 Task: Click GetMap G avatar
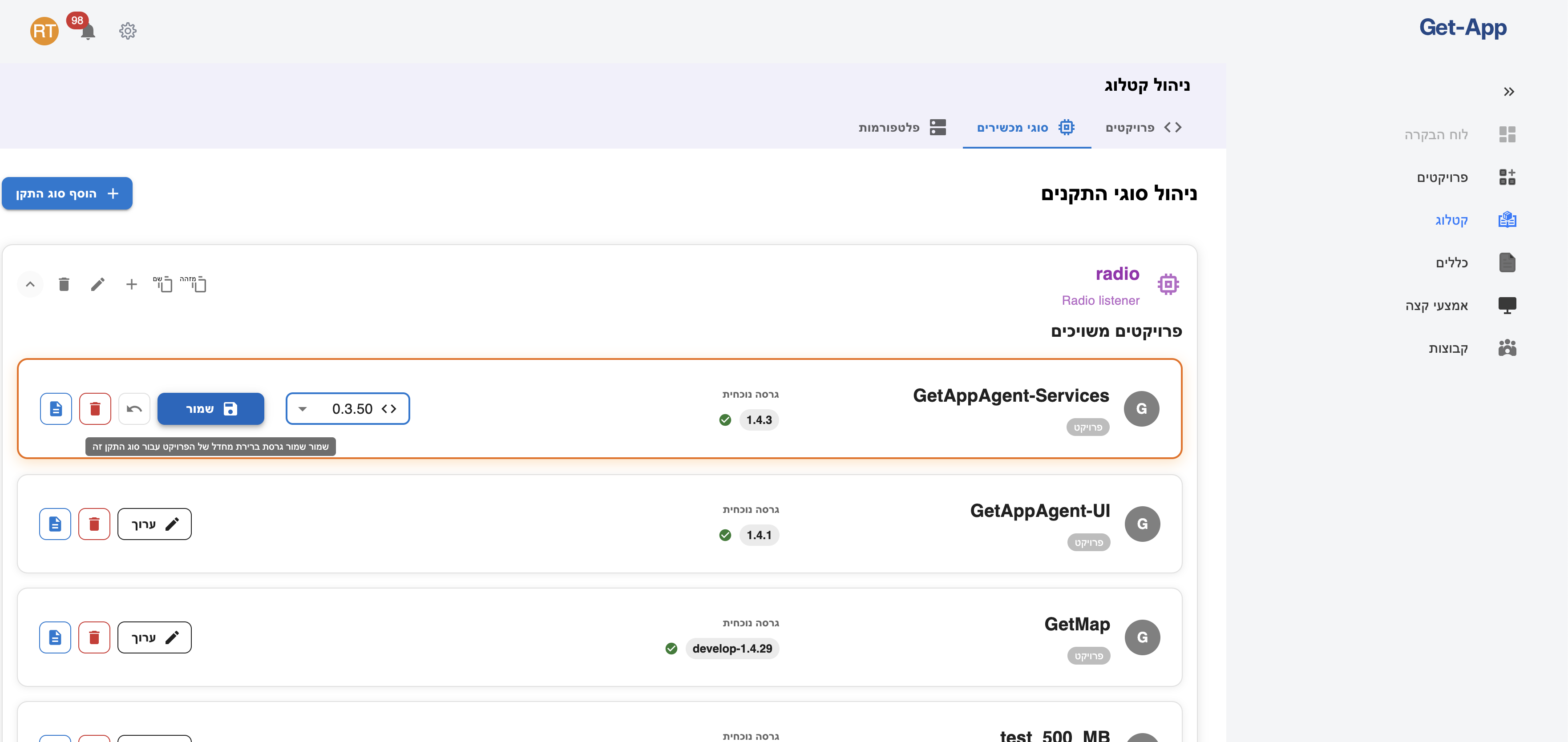(1143, 637)
